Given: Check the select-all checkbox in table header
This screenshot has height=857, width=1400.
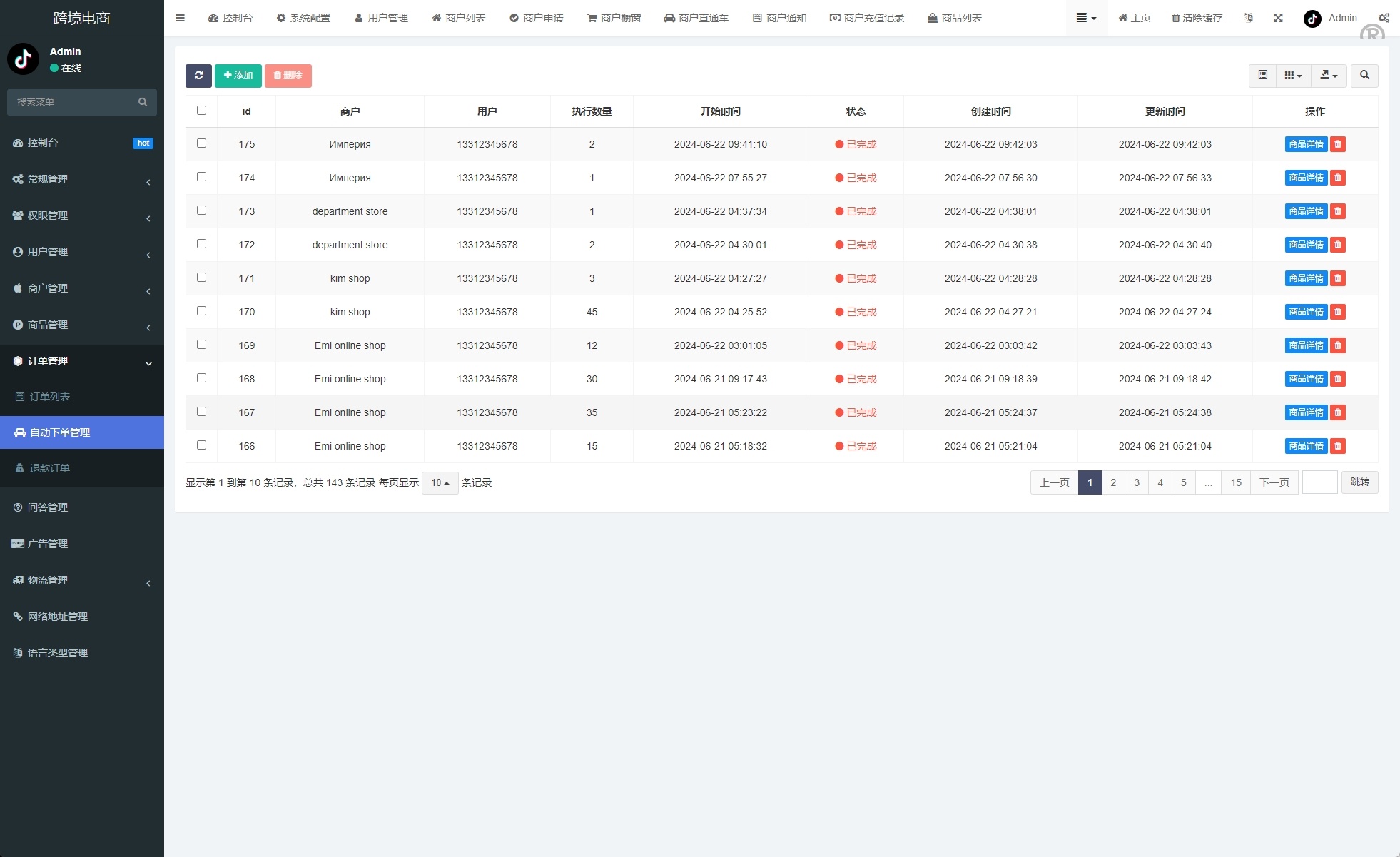Looking at the screenshot, I should coord(202,110).
